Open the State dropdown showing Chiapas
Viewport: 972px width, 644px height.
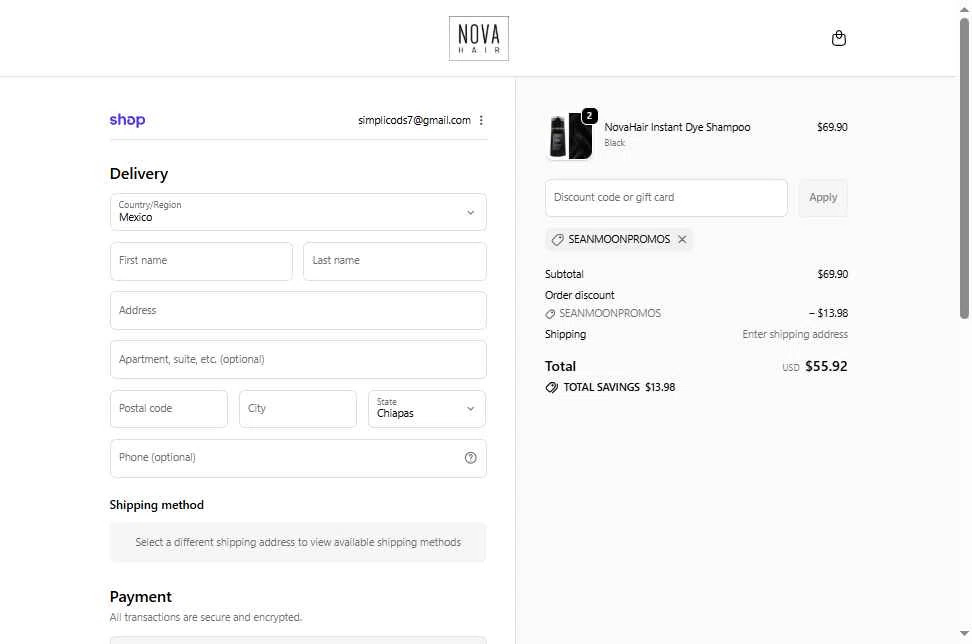pyautogui.click(x=426, y=408)
